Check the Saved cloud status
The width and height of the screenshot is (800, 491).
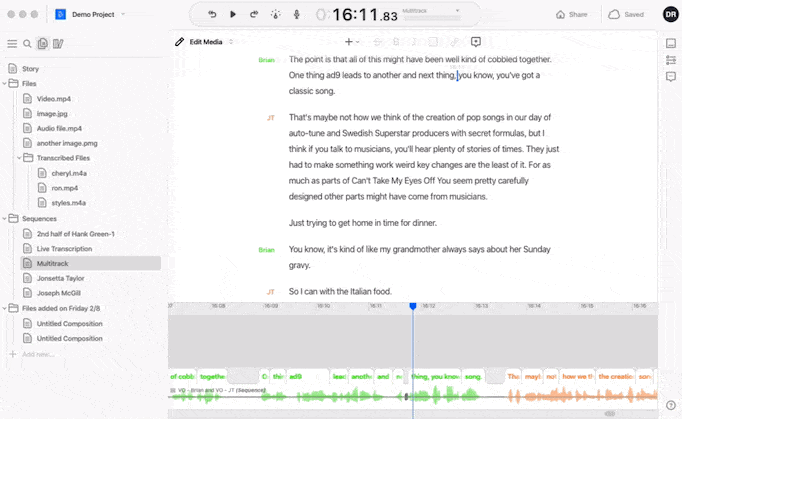[626, 14]
